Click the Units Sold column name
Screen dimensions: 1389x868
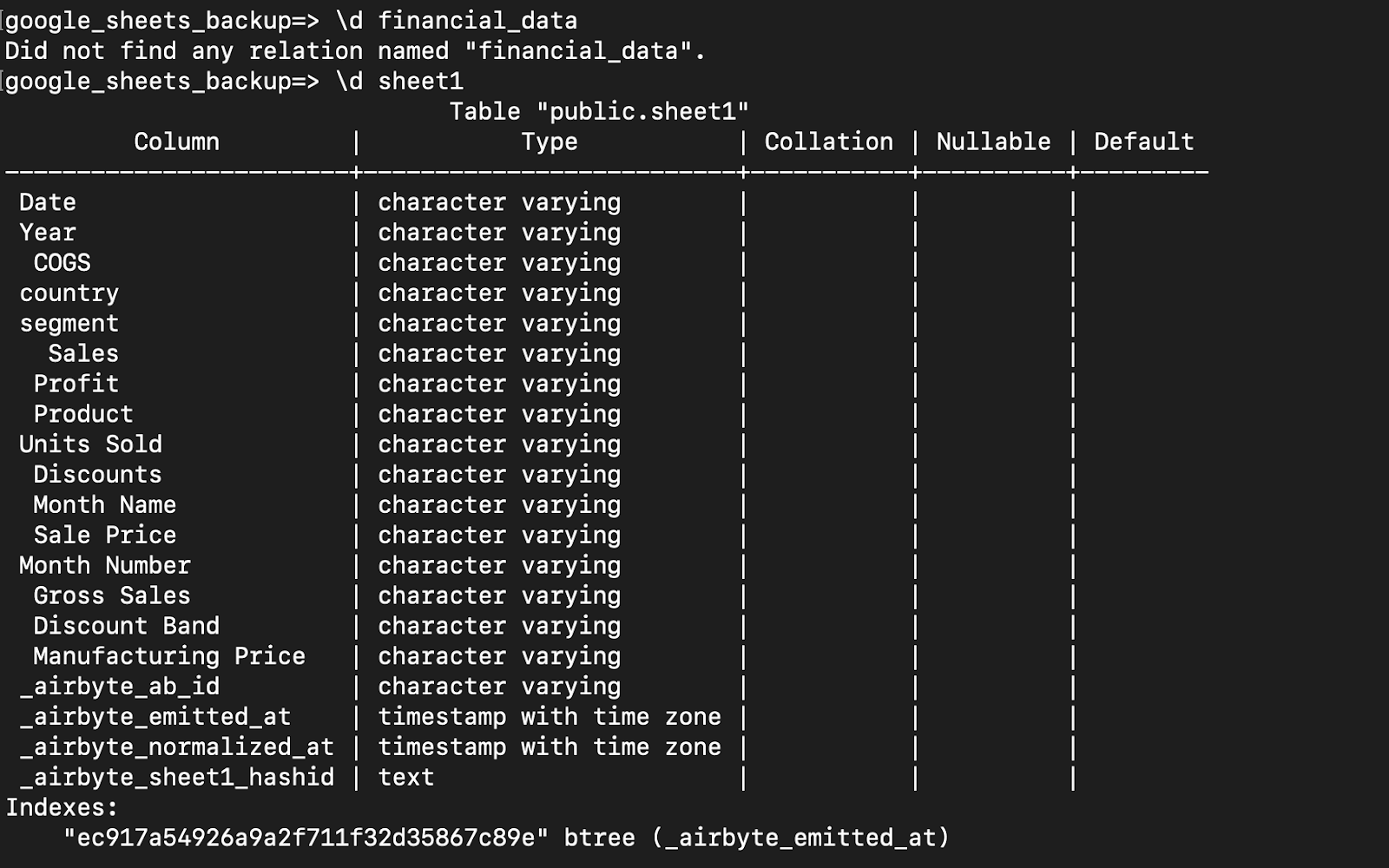click(x=91, y=444)
